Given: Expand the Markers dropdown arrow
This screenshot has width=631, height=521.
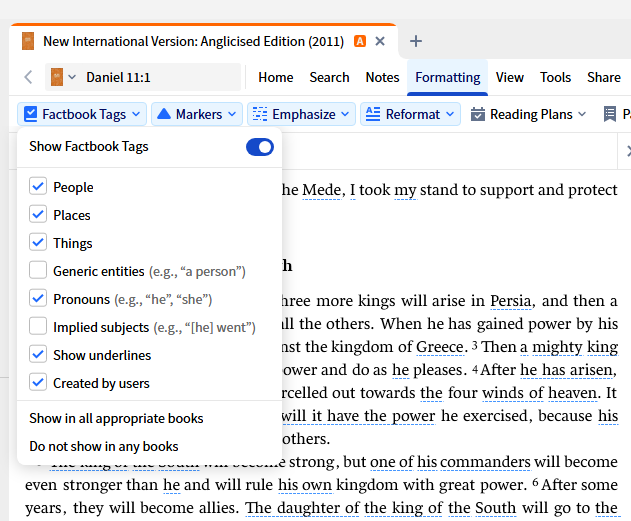Looking at the screenshot, I should (x=232, y=114).
